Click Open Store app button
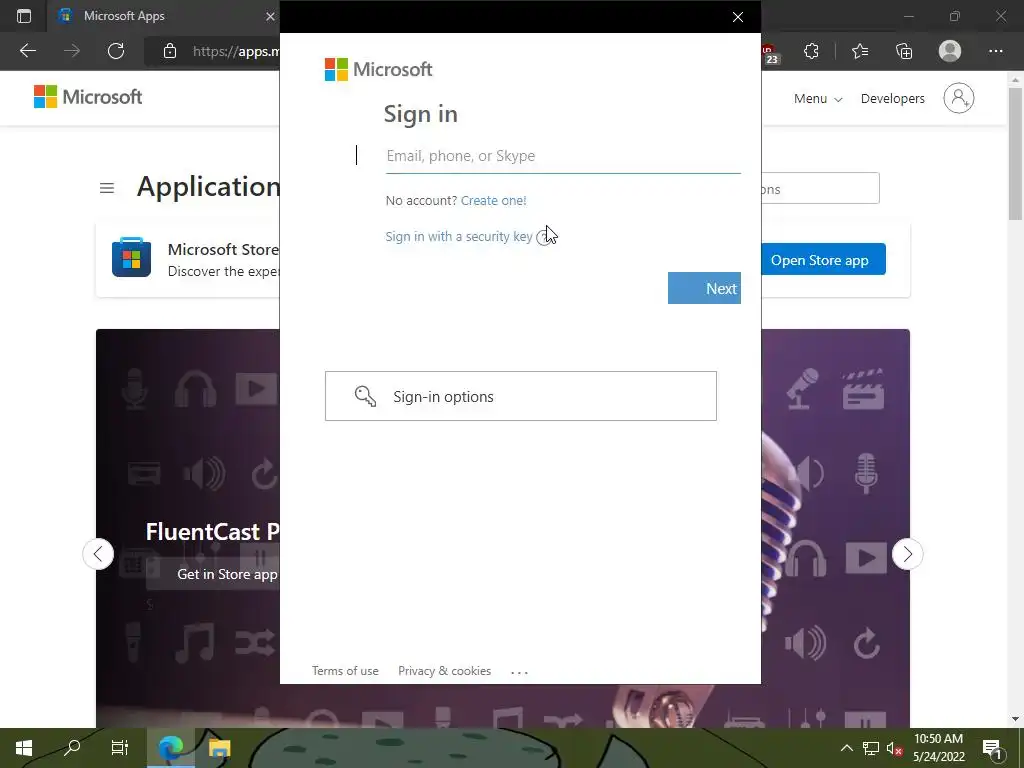 pos(823,259)
